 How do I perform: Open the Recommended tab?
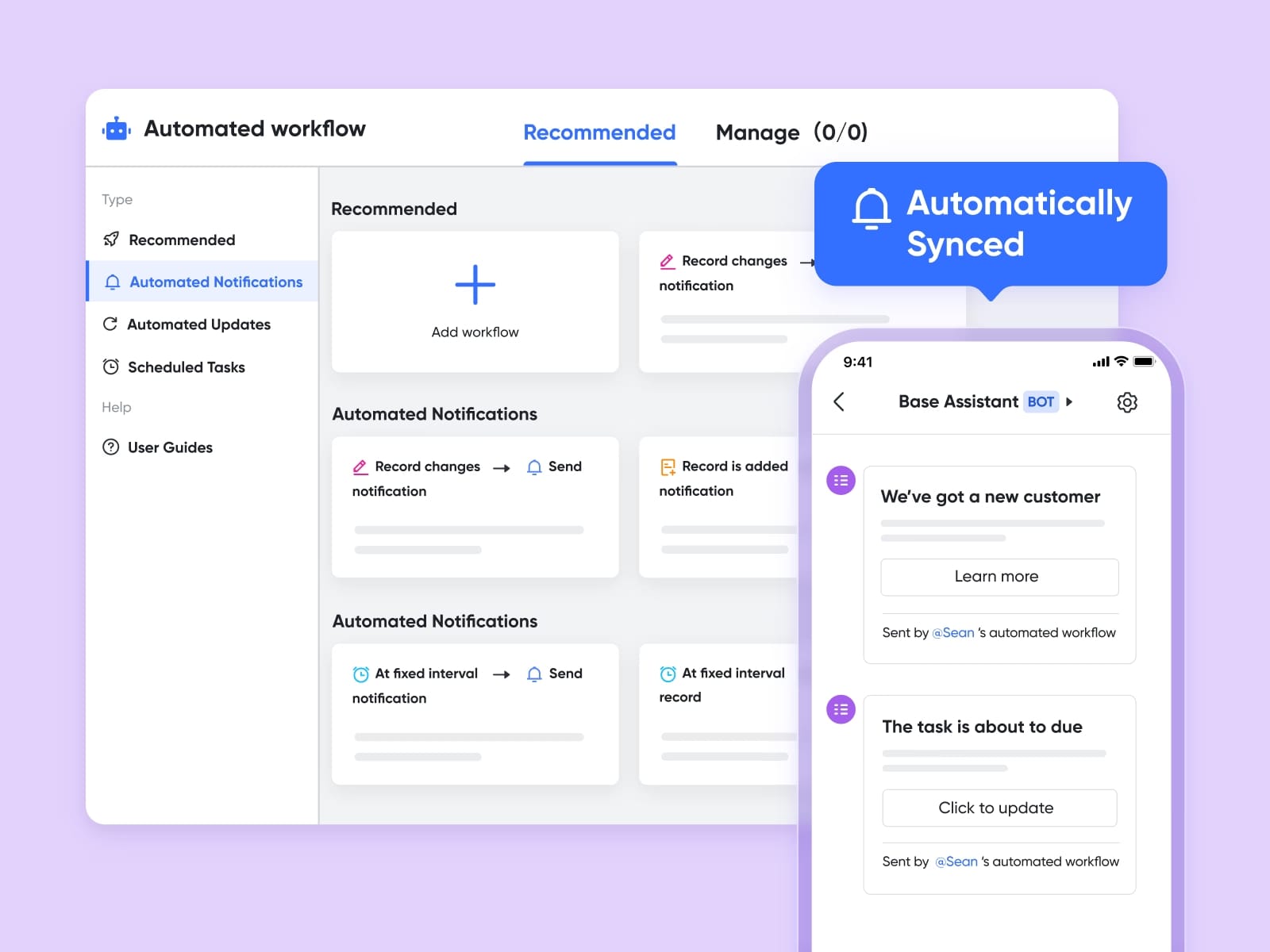(599, 132)
